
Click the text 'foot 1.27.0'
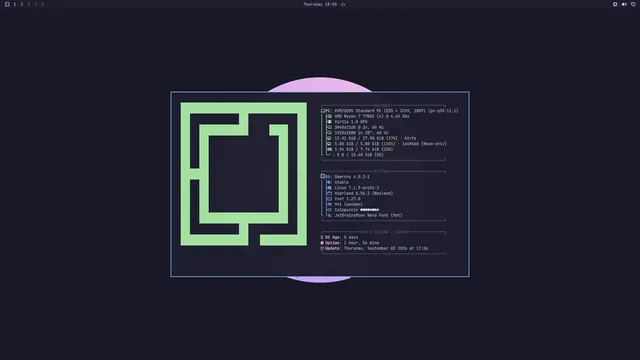click(347, 199)
